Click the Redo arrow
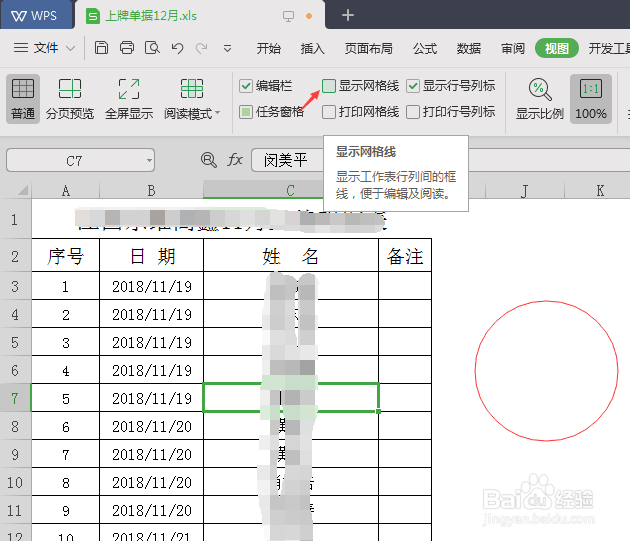Image resolution: width=630 pixels, height=541 pixels. pos(201,48)
